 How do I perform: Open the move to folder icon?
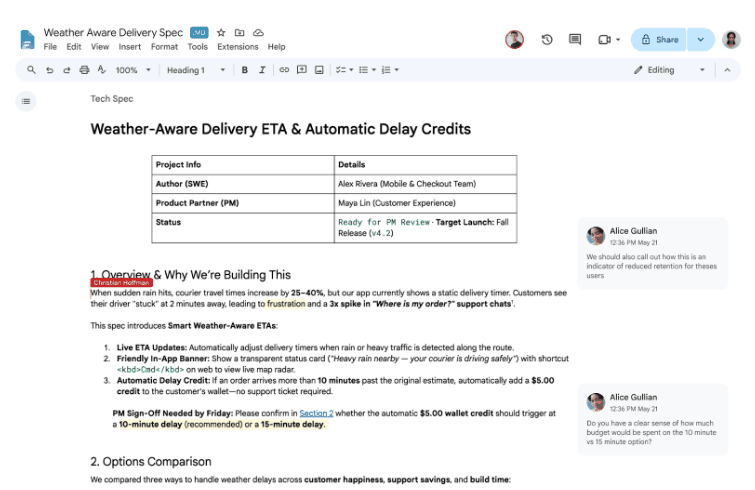click(239, 33)
